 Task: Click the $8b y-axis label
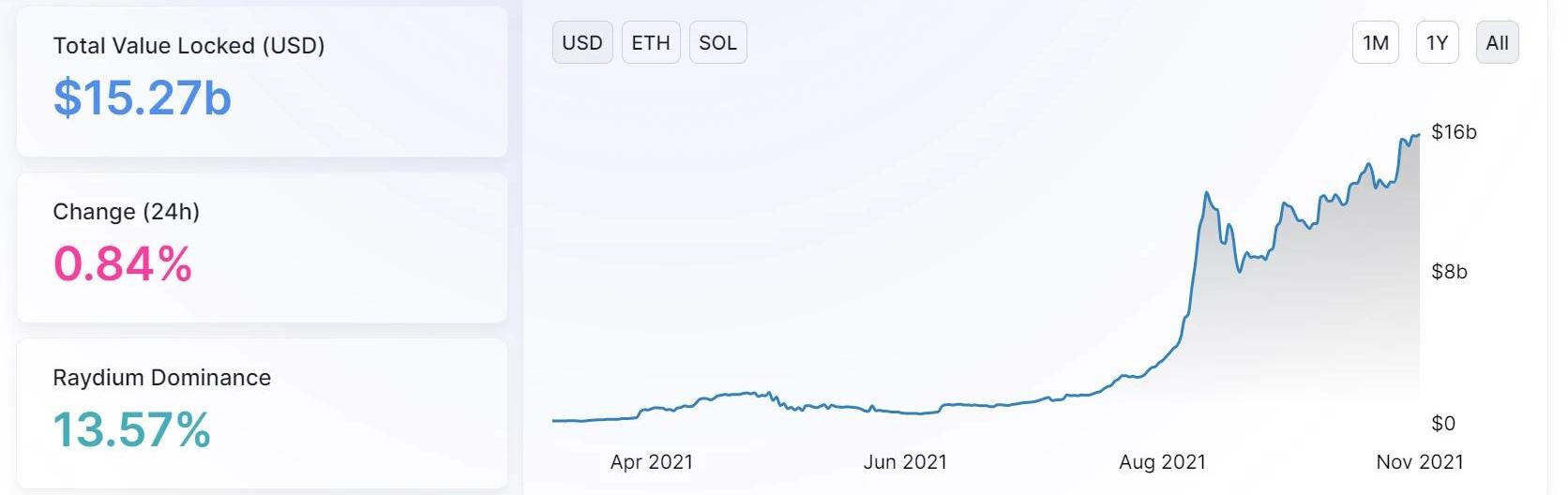(x=1449, y=272)
